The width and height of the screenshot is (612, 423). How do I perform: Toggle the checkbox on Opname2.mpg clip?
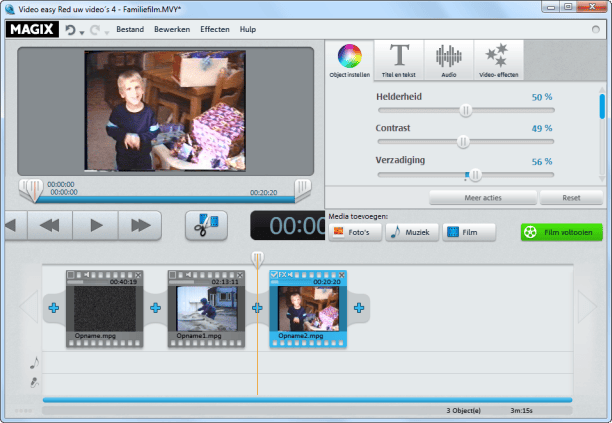click(275, 275)
